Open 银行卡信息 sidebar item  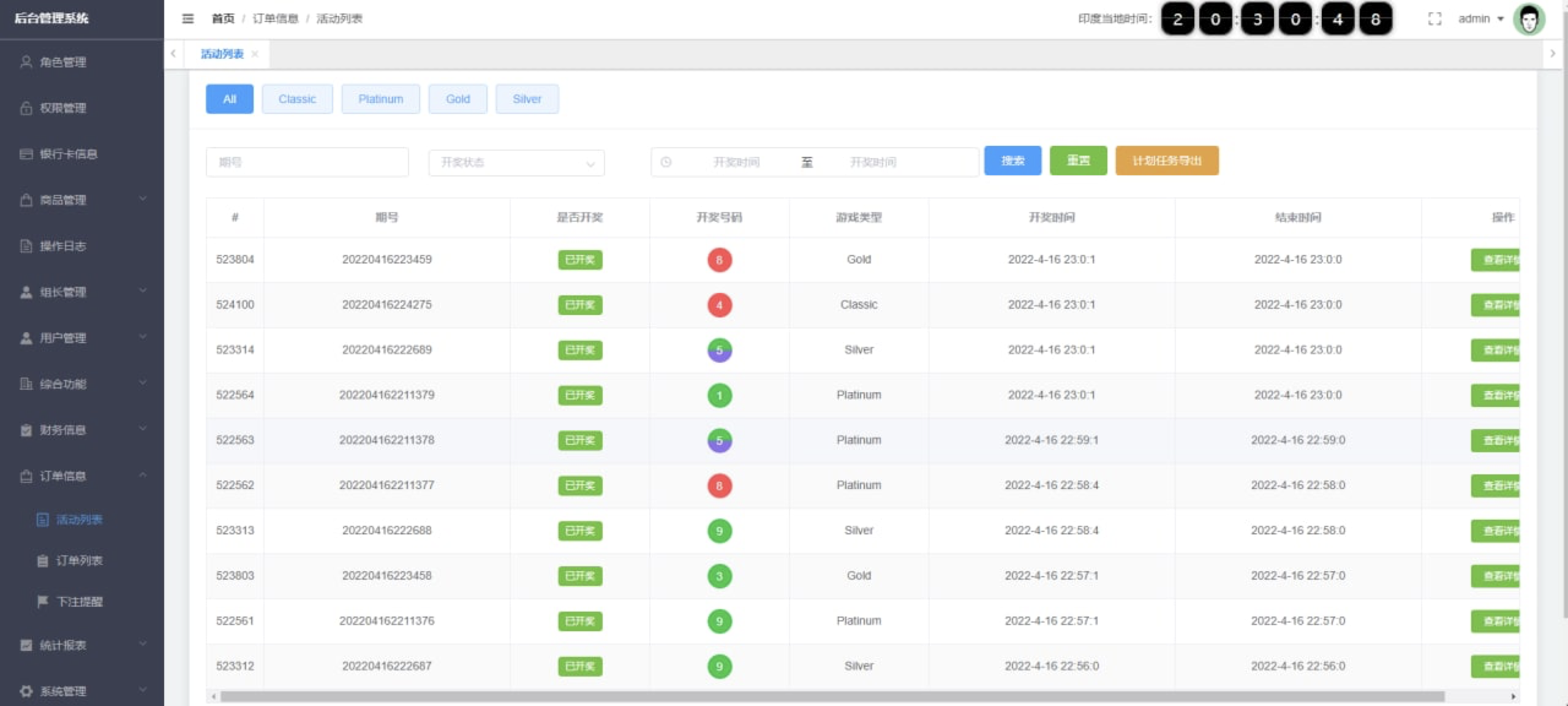click(68, 154)
